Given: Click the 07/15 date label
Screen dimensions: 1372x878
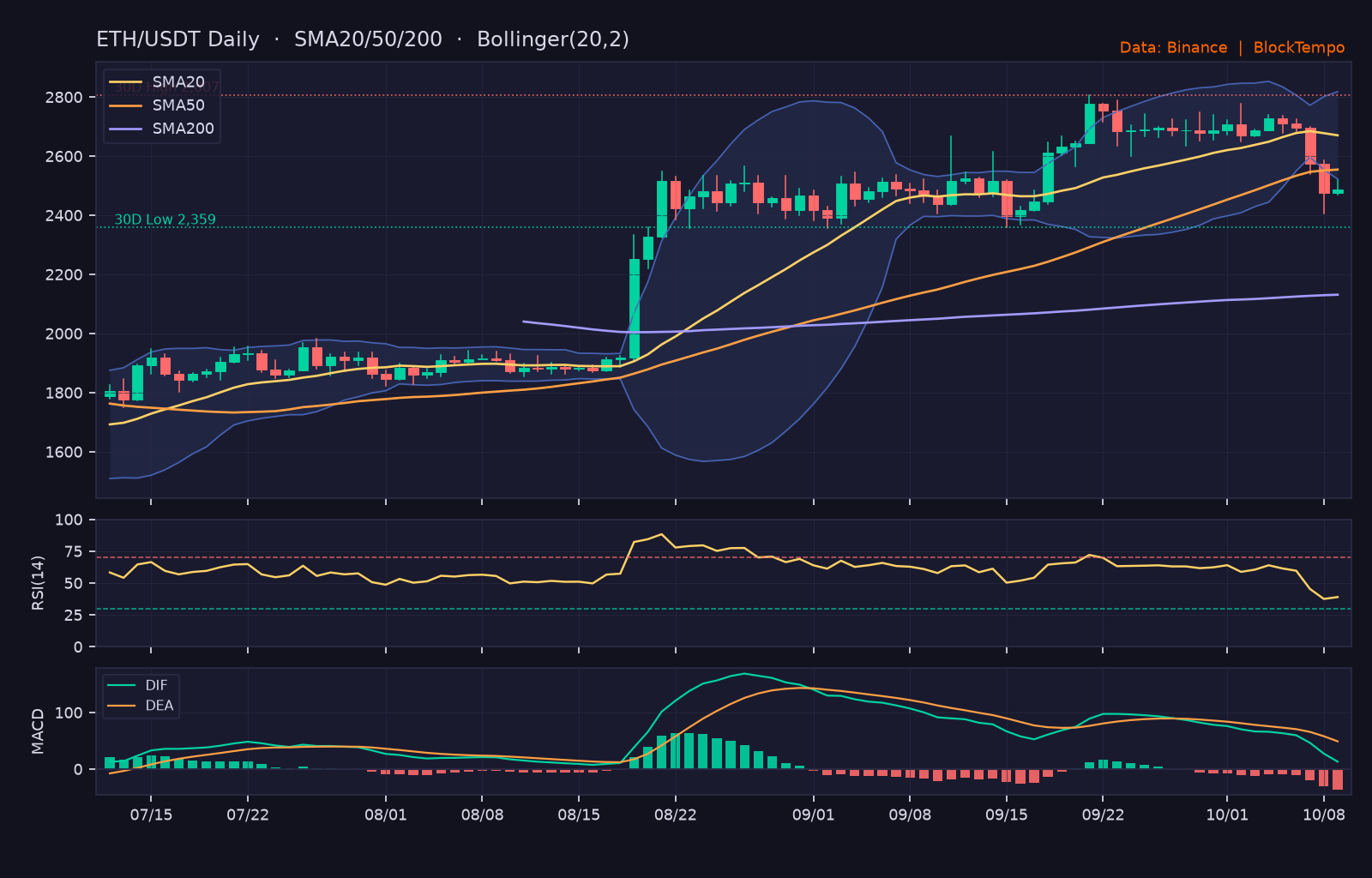Looking at the screenshot, I should [151, 815].
